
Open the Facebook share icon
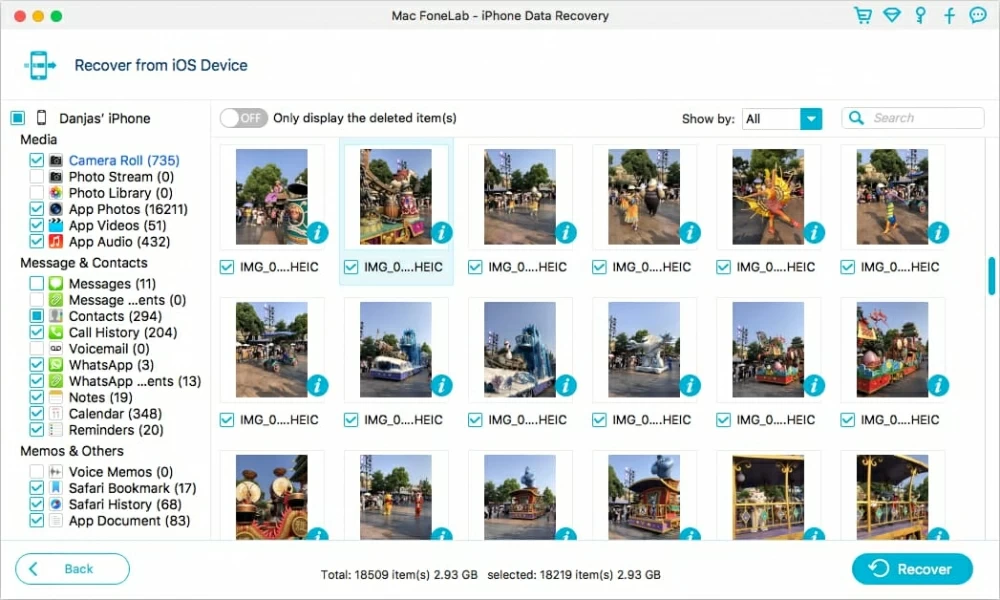[x=949, y=15]
